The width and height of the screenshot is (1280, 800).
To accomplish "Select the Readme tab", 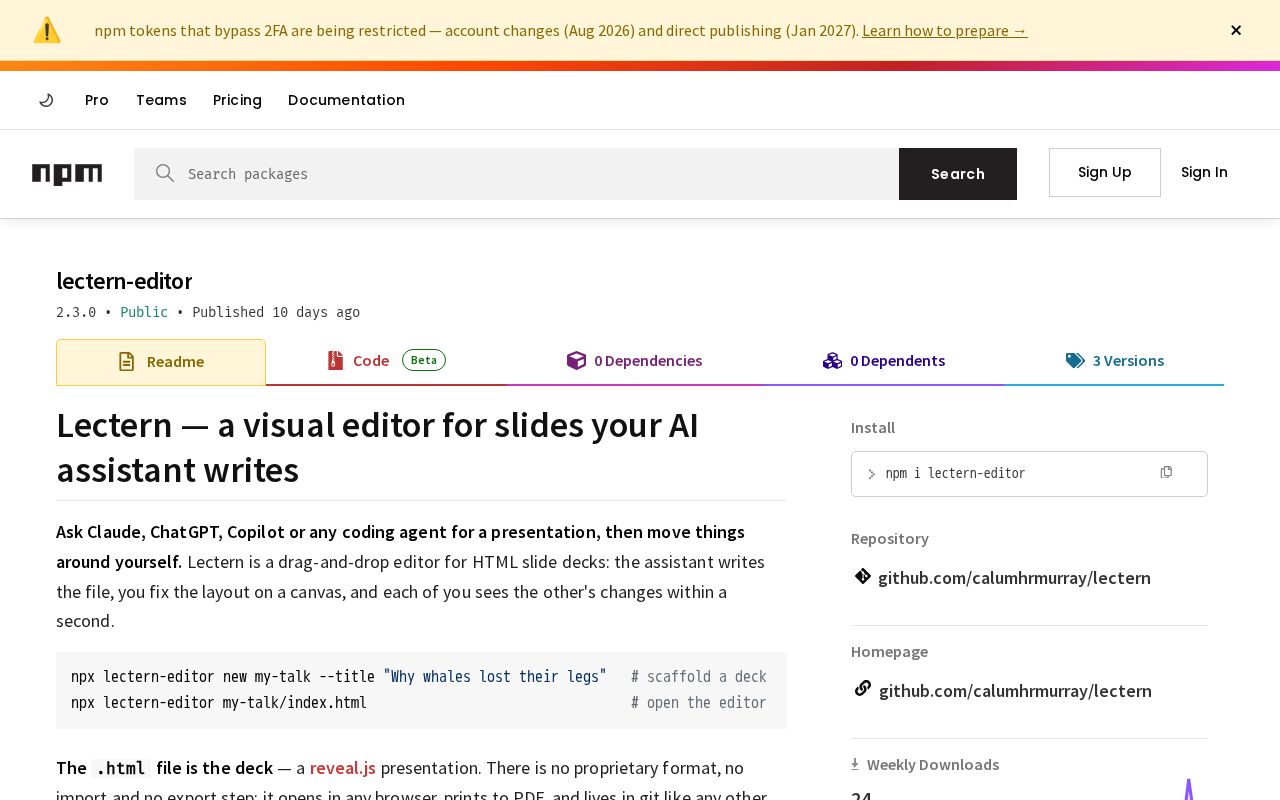I will tap(161, 362).
